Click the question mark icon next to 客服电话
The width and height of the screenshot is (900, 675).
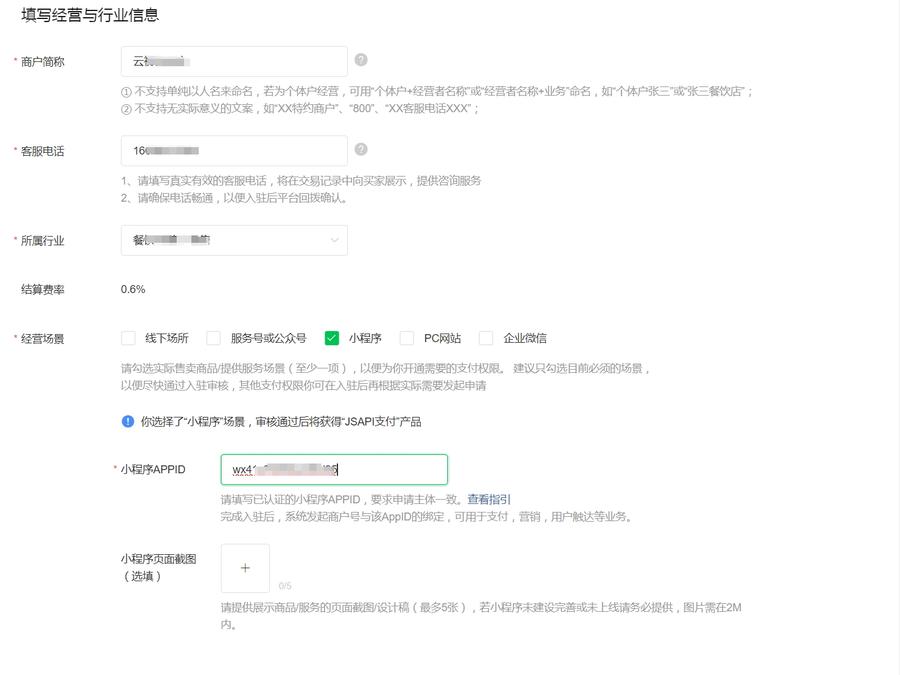pyautogui.click(x=360, y=148)
